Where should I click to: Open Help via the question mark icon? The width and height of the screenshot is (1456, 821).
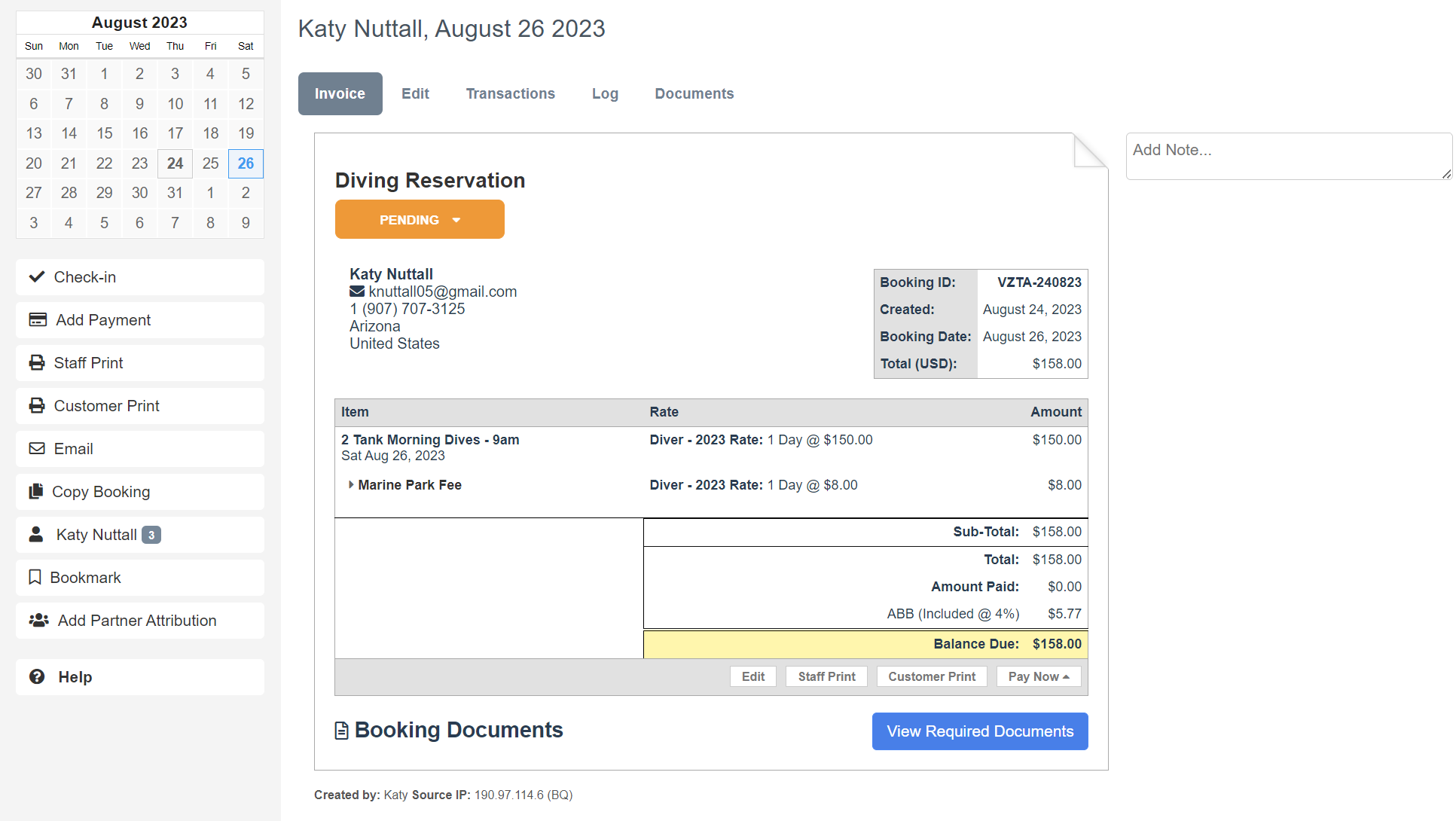(37, 676)
